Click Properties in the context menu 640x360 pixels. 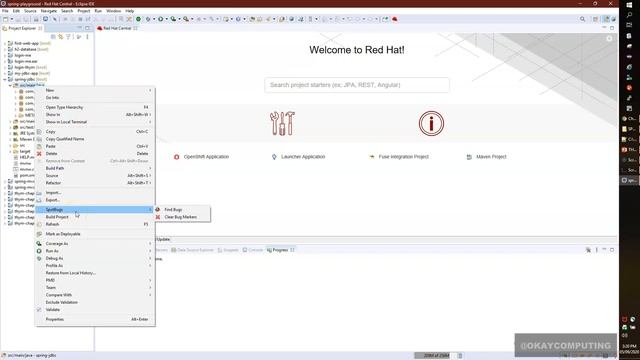click(95, 320)
